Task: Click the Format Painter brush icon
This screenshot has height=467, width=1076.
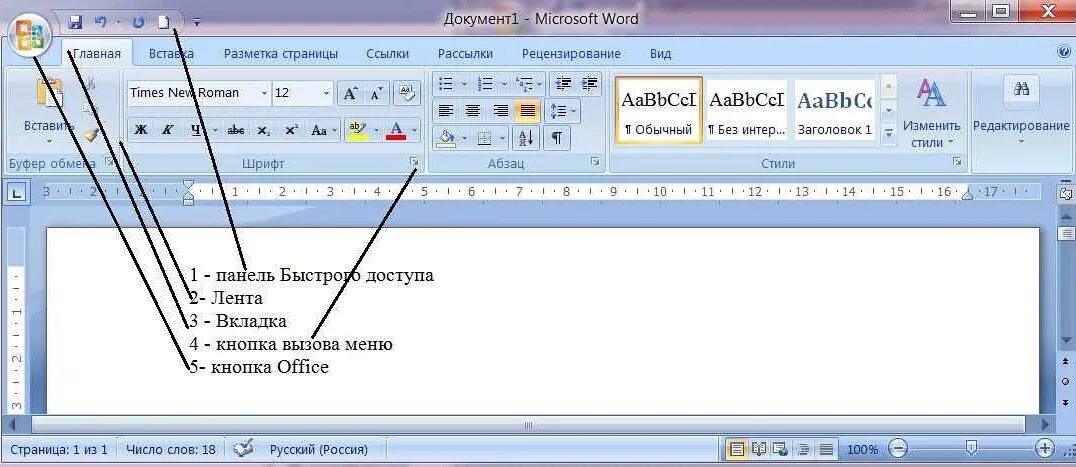Action: point(91,135)
